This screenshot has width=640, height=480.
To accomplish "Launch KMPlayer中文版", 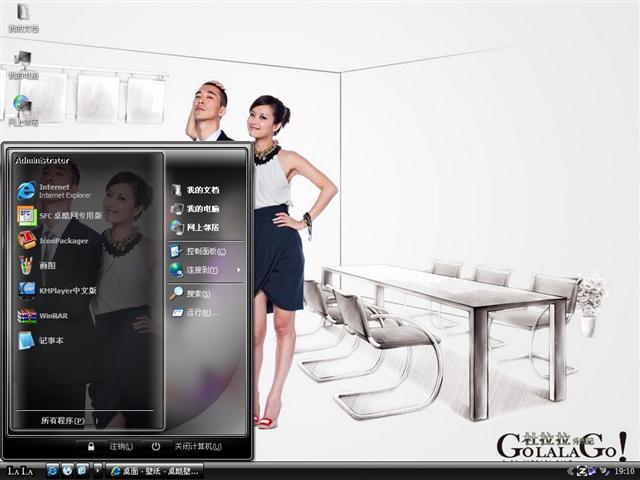I will click(57, 290).
